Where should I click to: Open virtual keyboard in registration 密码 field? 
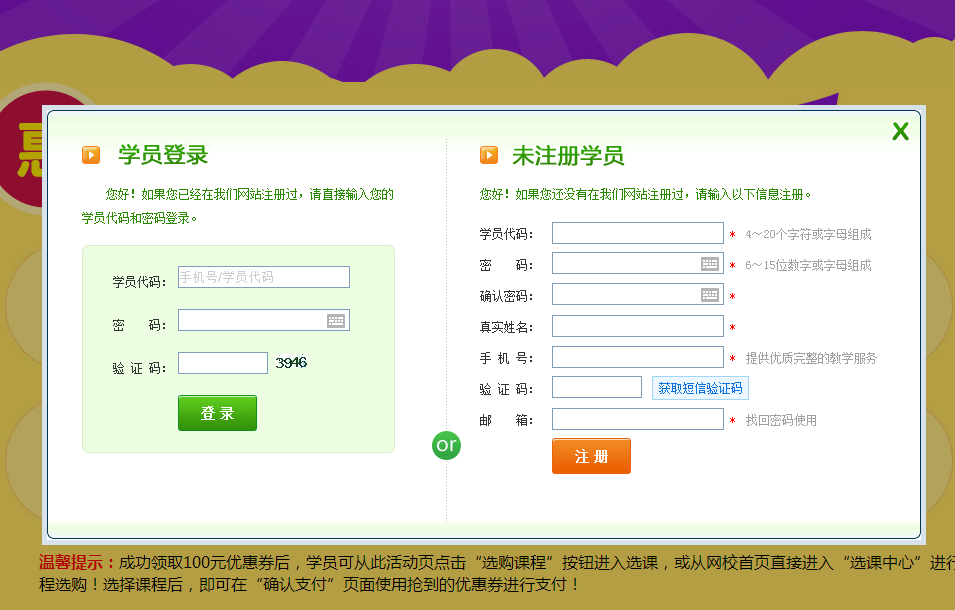pos(710,264)
